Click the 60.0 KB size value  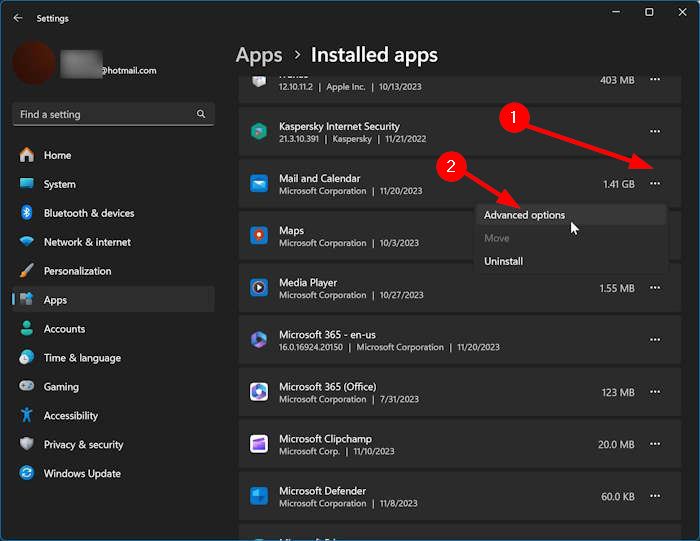point(617,496)
